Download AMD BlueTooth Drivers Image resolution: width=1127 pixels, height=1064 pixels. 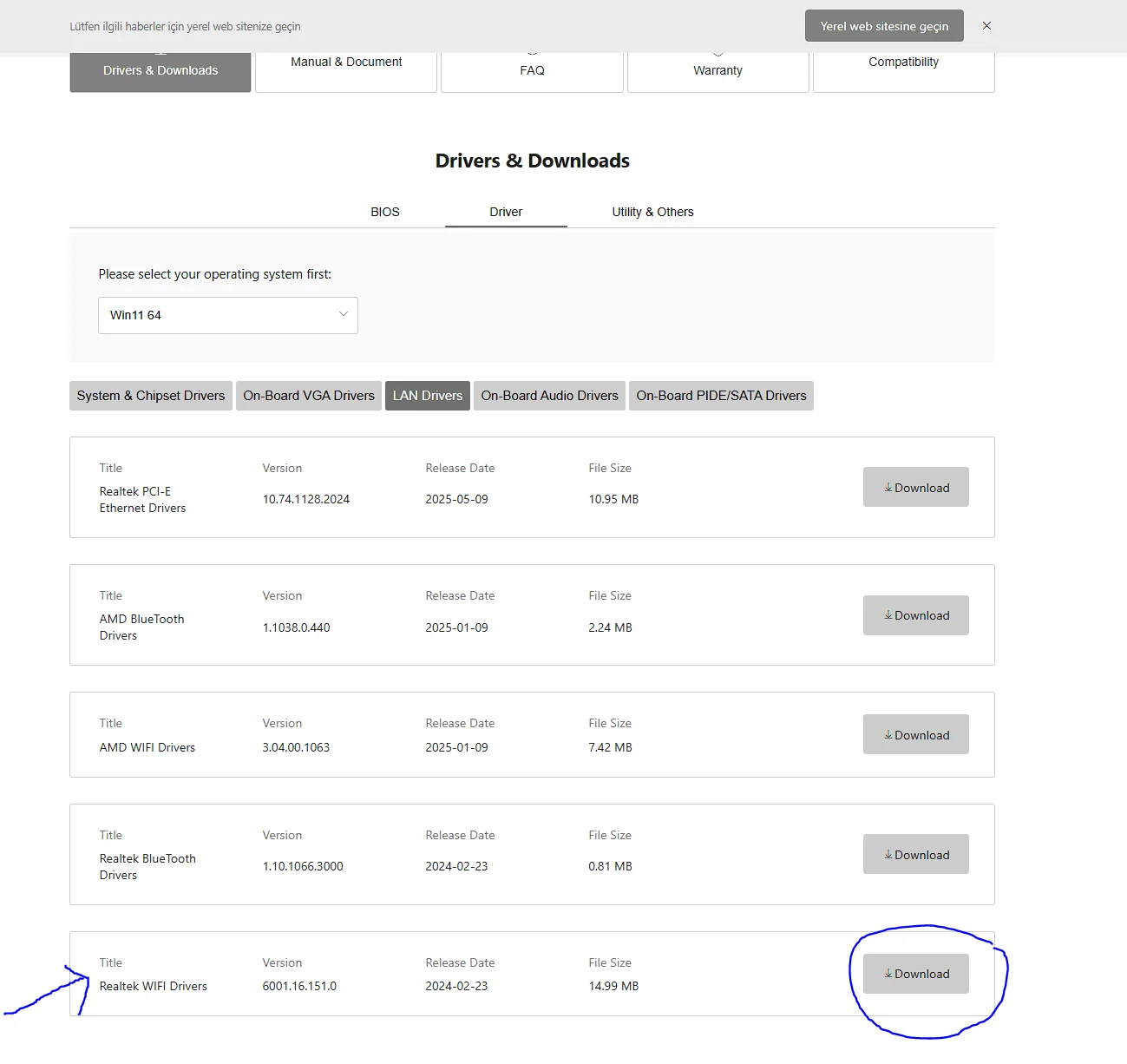916,615
